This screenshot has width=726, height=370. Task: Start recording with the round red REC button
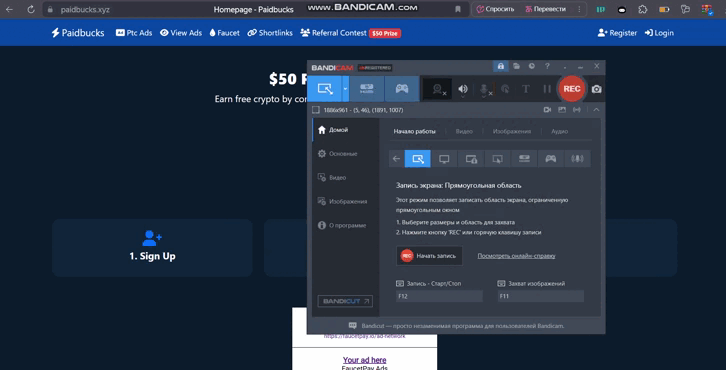coord(572,89)
